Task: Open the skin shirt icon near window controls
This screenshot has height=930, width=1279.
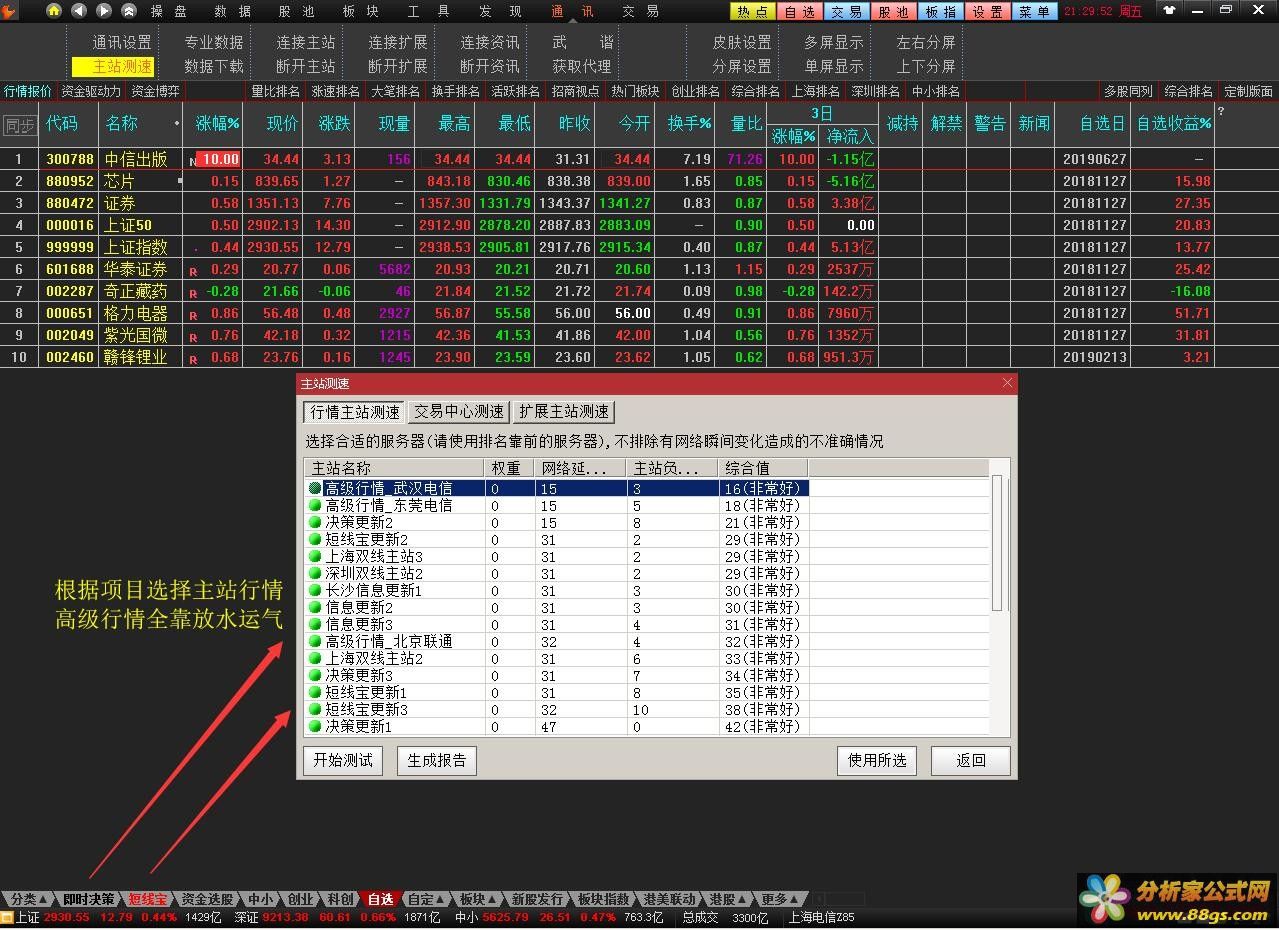Action: (x=1169, y=10)
